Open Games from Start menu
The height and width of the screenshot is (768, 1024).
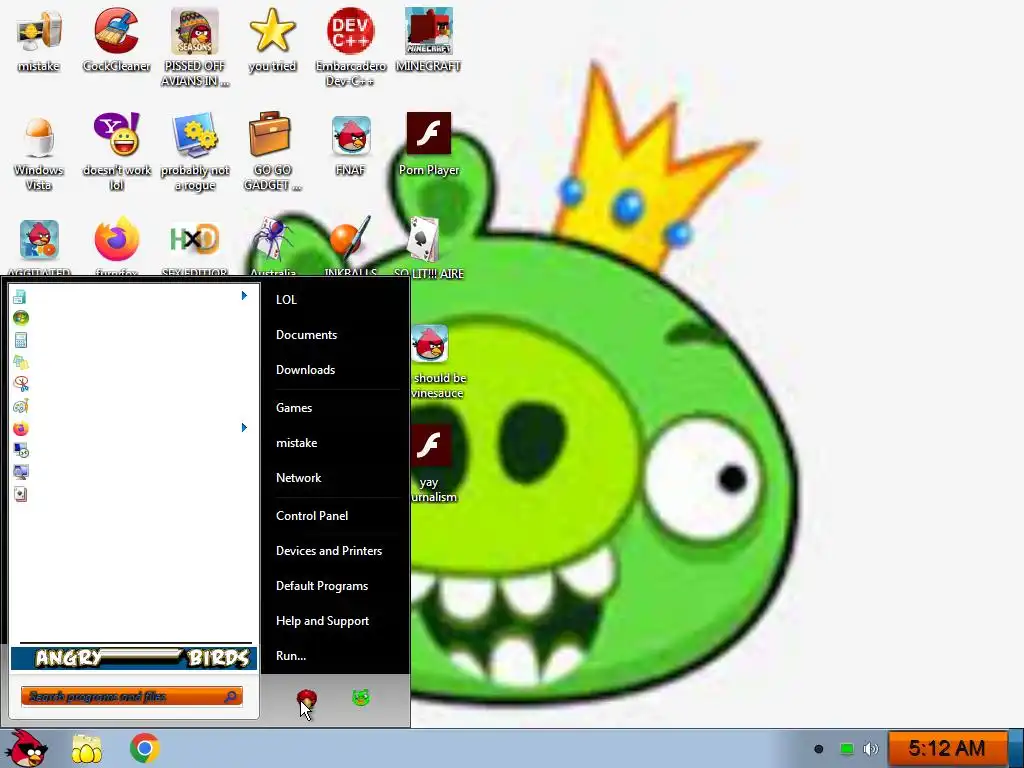tap(294, 408)
